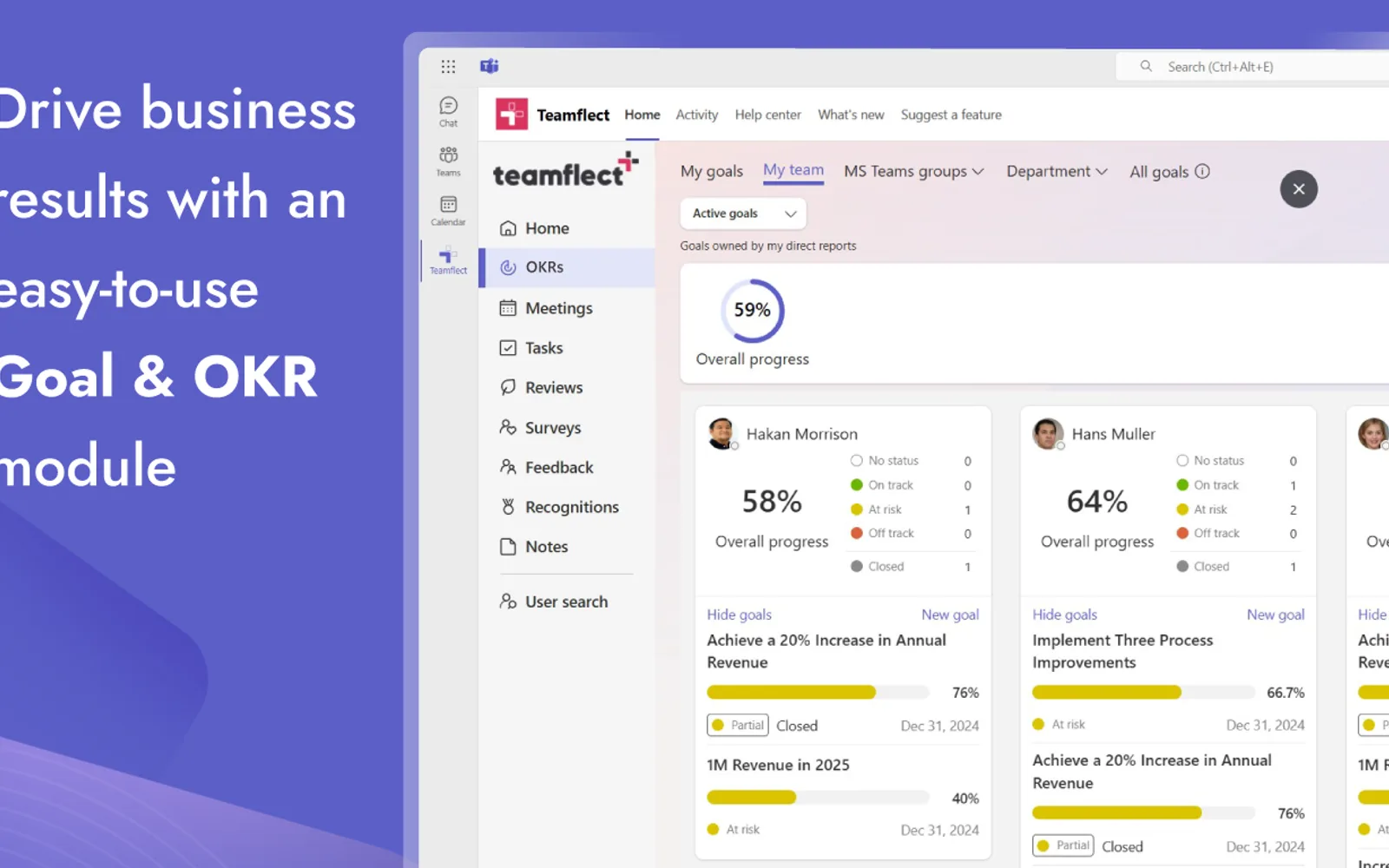Switch to the My goals tab

tap(712, 172)
